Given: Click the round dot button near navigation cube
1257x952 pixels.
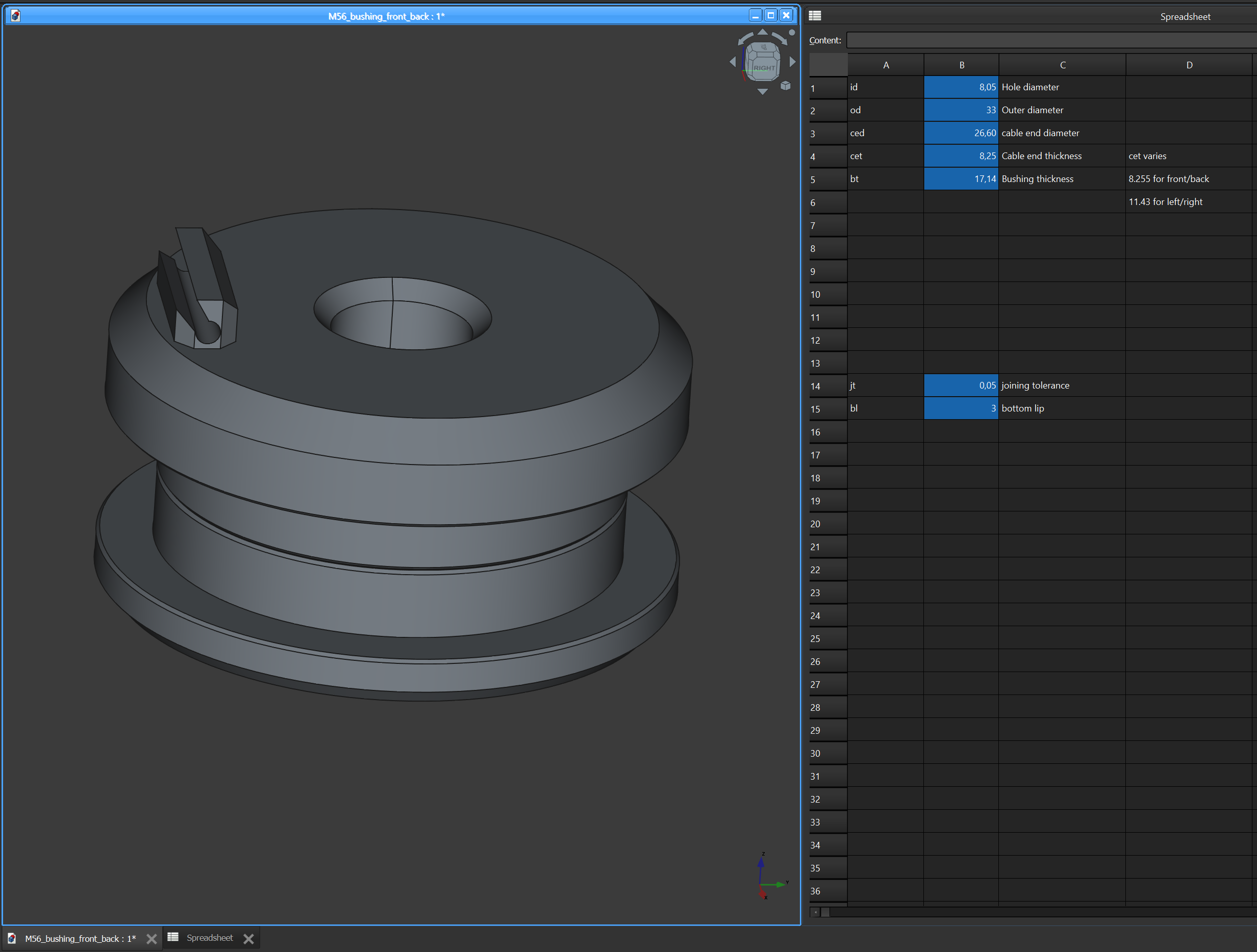Looking at the screenshot, I should (x=792, y=32).
